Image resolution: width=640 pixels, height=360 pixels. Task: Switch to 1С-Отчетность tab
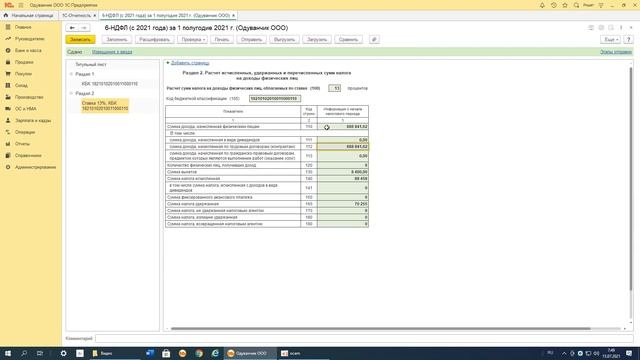76,16
